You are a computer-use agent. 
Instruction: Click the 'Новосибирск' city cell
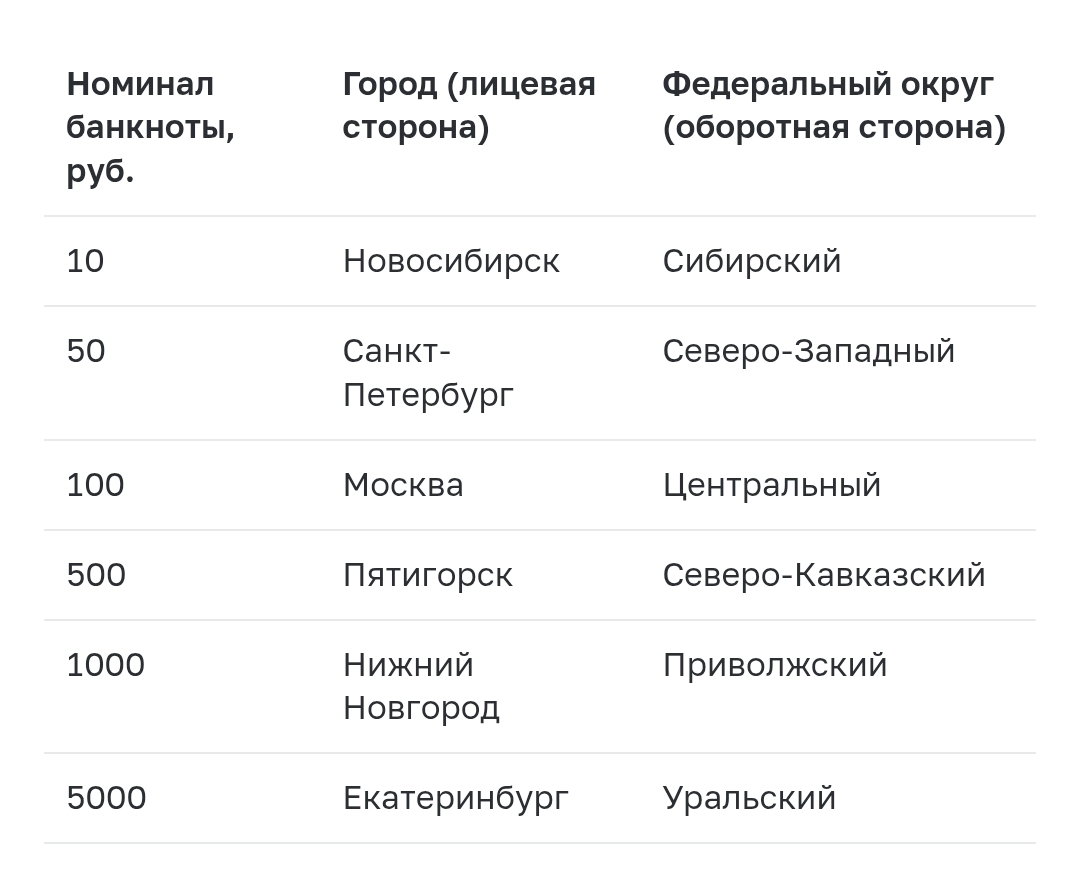click(x=451, y=261)
